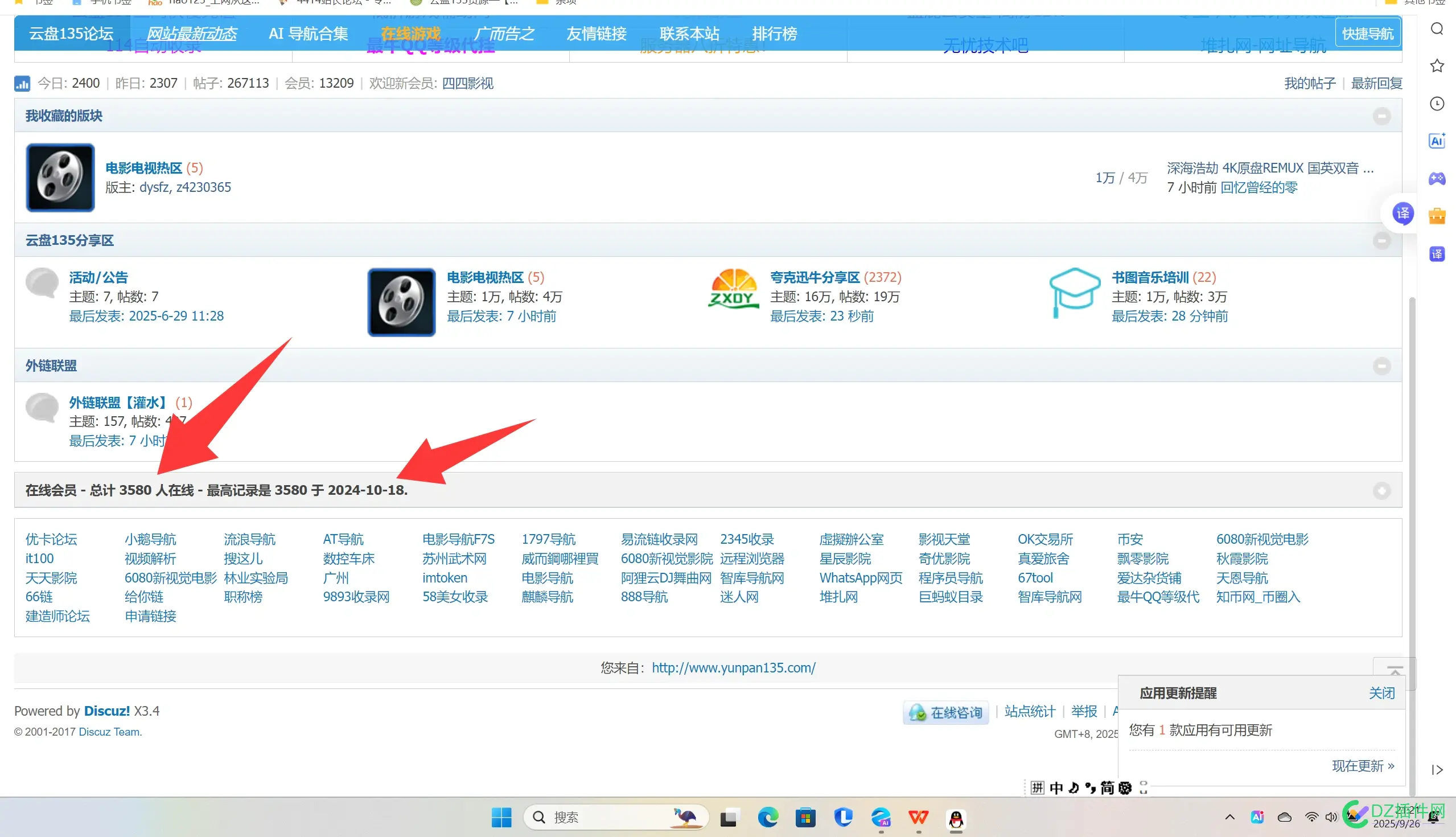Open the 夸克迅牛分享区 forum link
The height and width of the screenshot is (837, 1456).
(814, 278)
